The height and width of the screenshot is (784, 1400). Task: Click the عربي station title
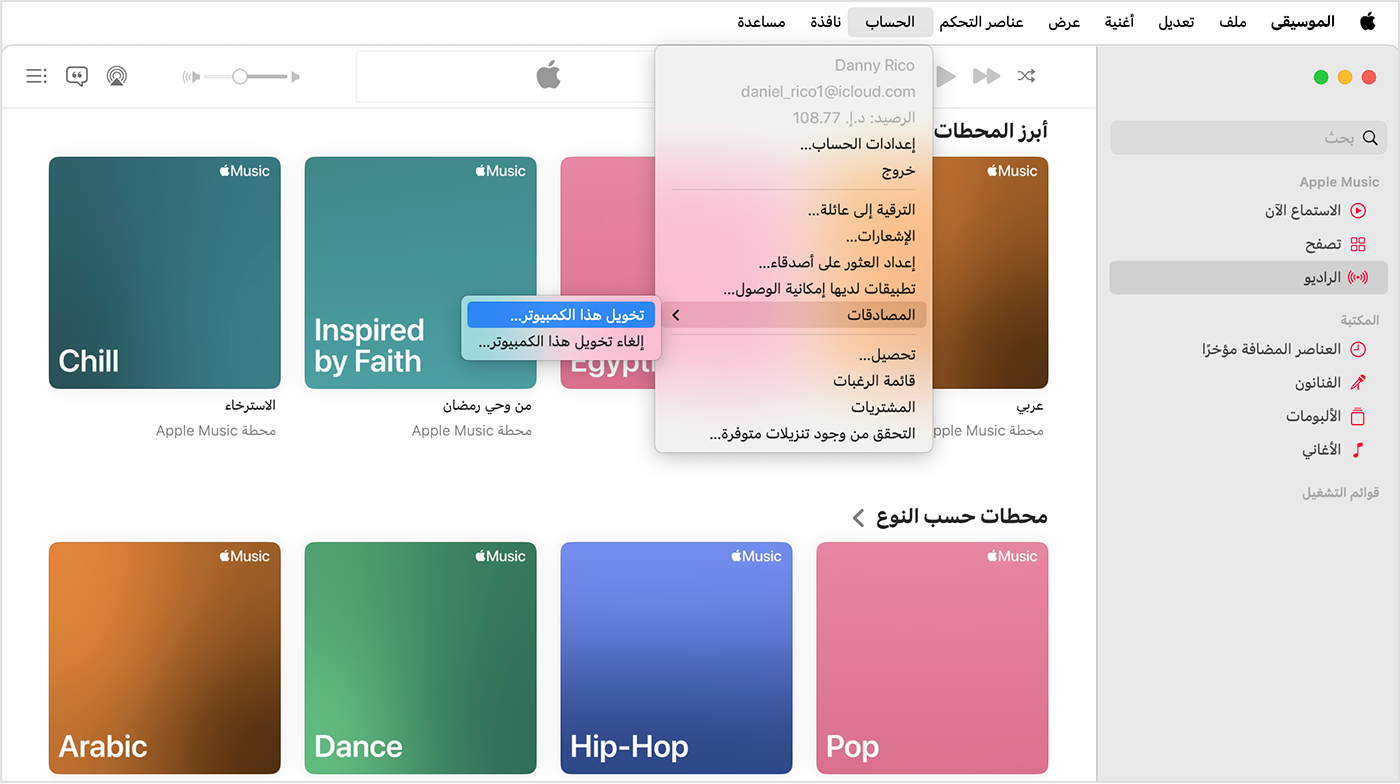[1030, 406]
